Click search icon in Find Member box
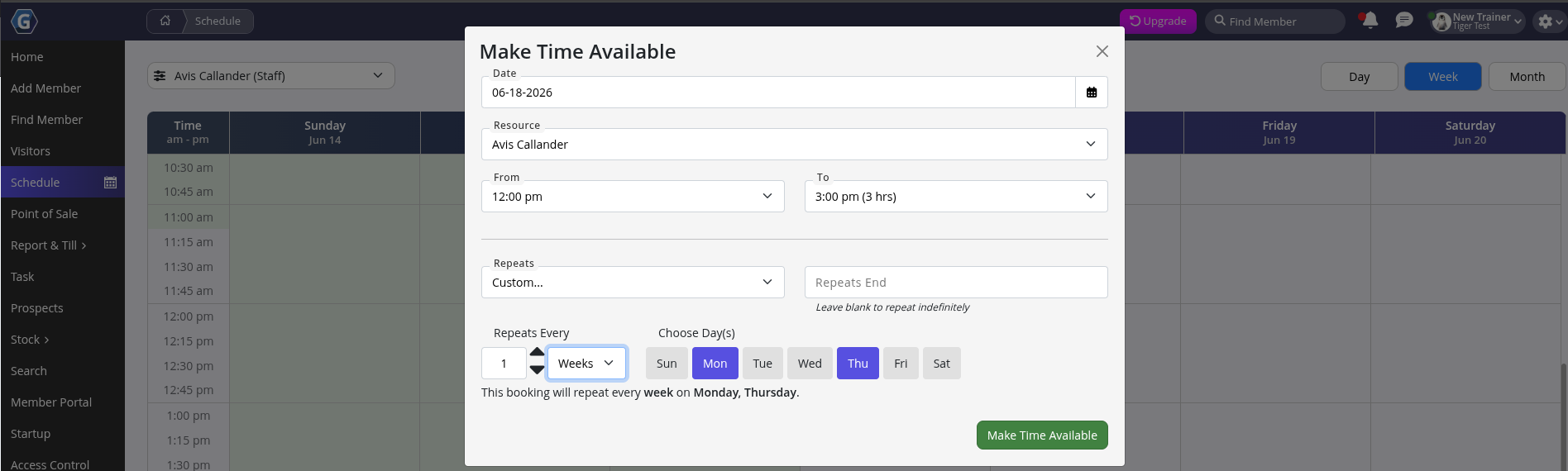The image size is (1568, 471). pyautogui.click(x=1220, y=21)
